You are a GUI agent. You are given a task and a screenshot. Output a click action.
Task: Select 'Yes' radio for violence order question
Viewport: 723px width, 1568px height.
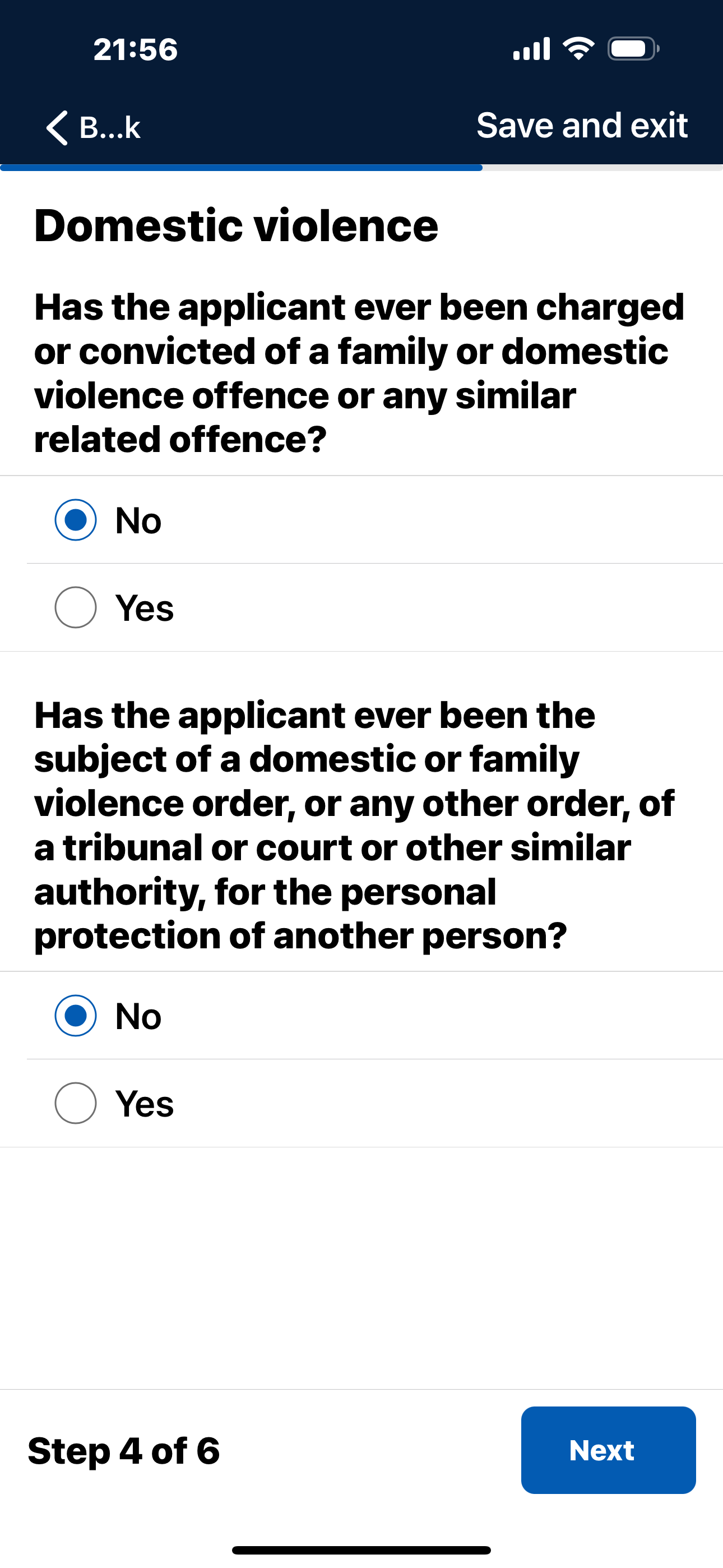pyautogui.click(x=76, y=1103)
